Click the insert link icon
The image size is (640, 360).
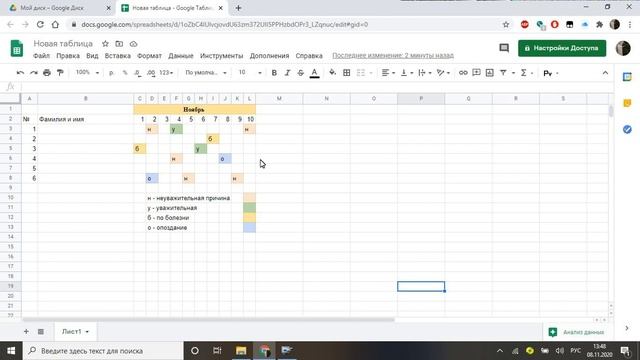pyautogui.click(x=463, y=73)
